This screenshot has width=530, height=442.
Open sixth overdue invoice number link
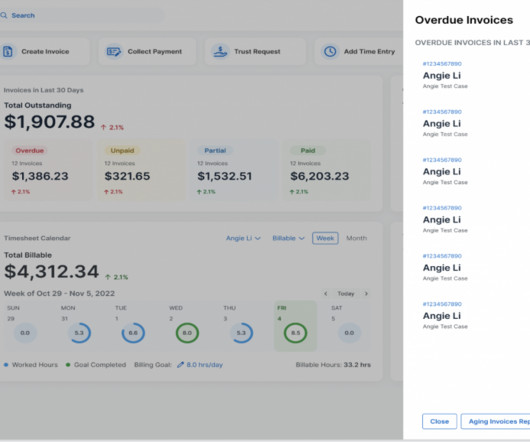(442, 304)
